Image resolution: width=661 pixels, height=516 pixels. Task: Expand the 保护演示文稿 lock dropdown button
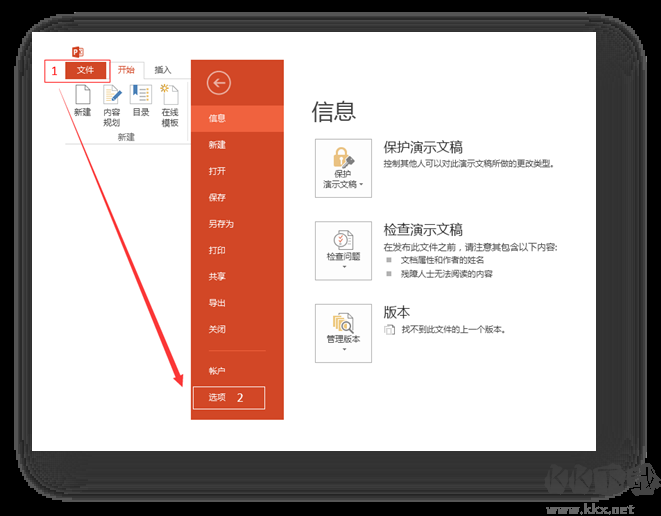(343, 168)
